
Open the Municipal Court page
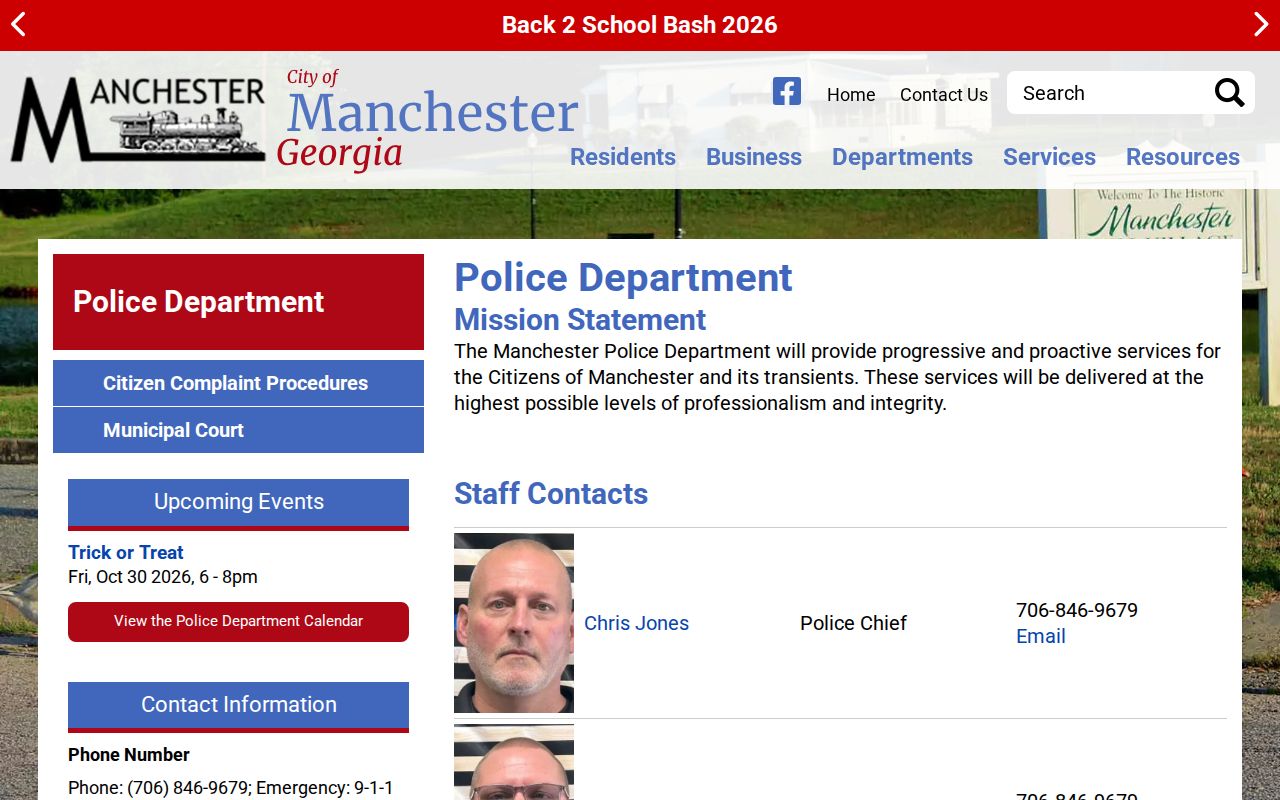pyautogui.click(x=238, y=430)
